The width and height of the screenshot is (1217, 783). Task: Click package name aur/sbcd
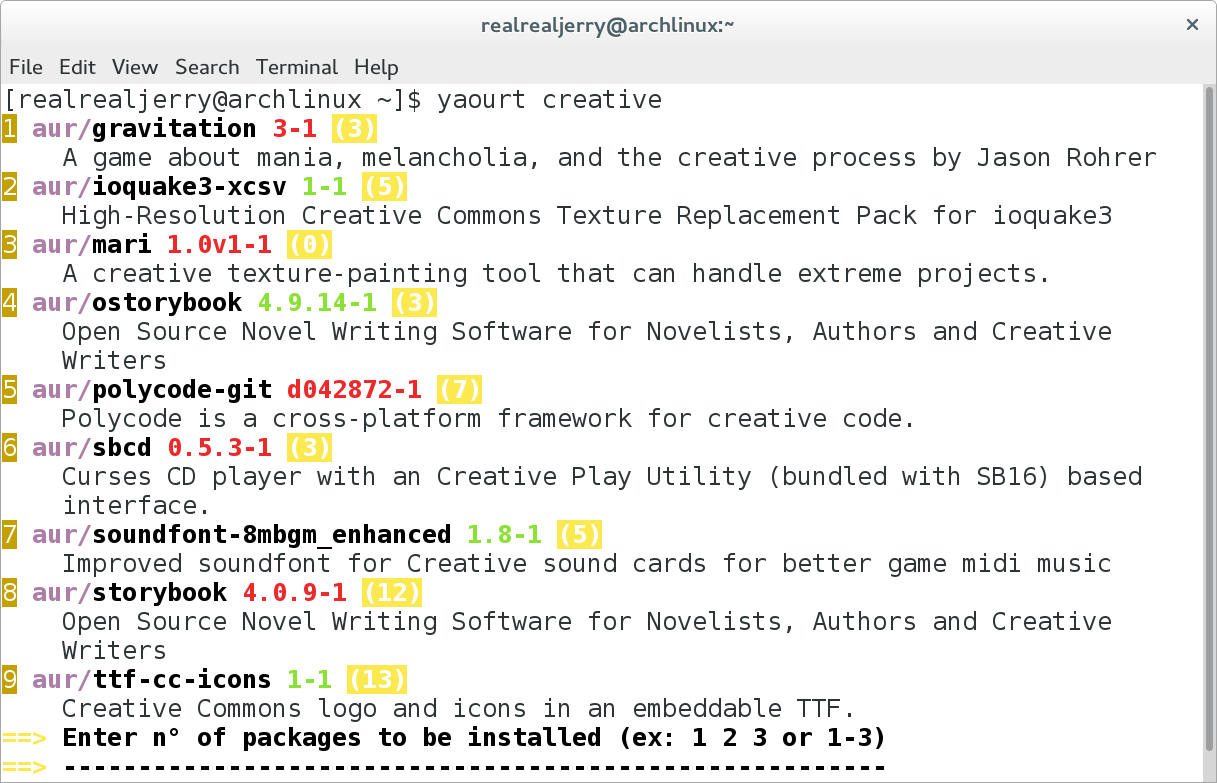pos(92,448)
